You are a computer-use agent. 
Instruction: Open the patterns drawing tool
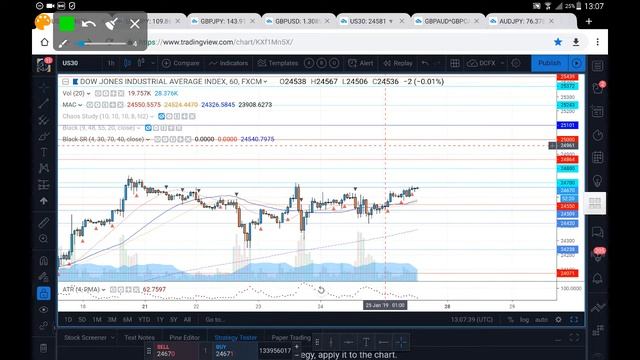[43, 168]
